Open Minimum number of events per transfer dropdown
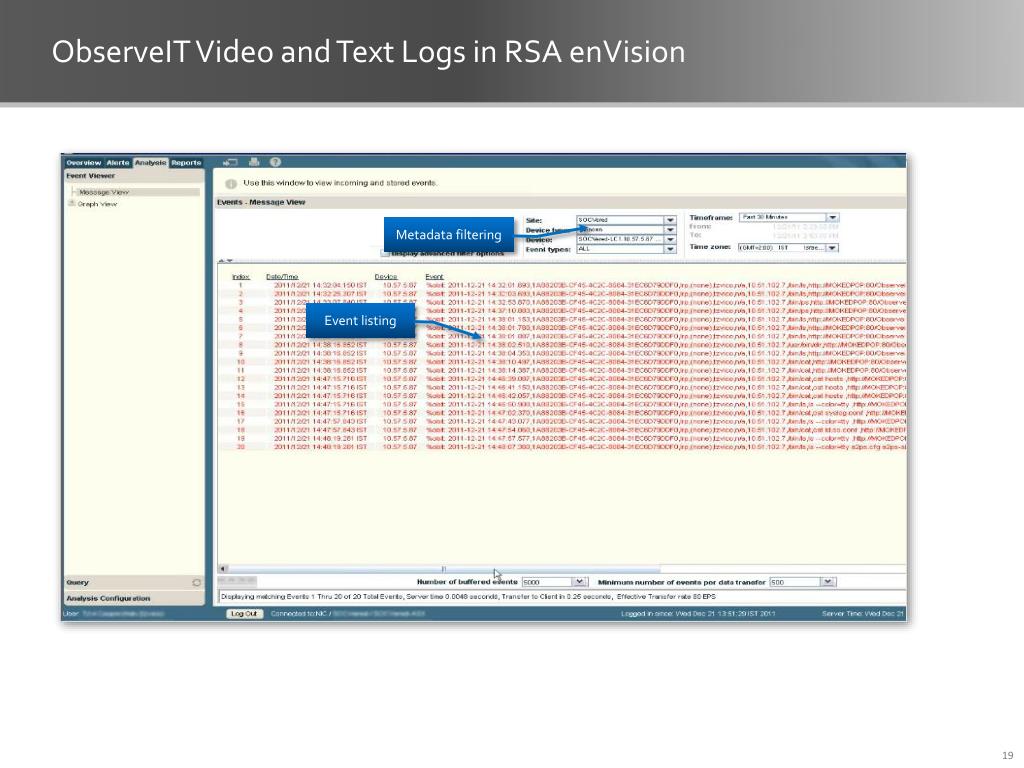The image size is (1024, 768). click(x=828, y=582)
